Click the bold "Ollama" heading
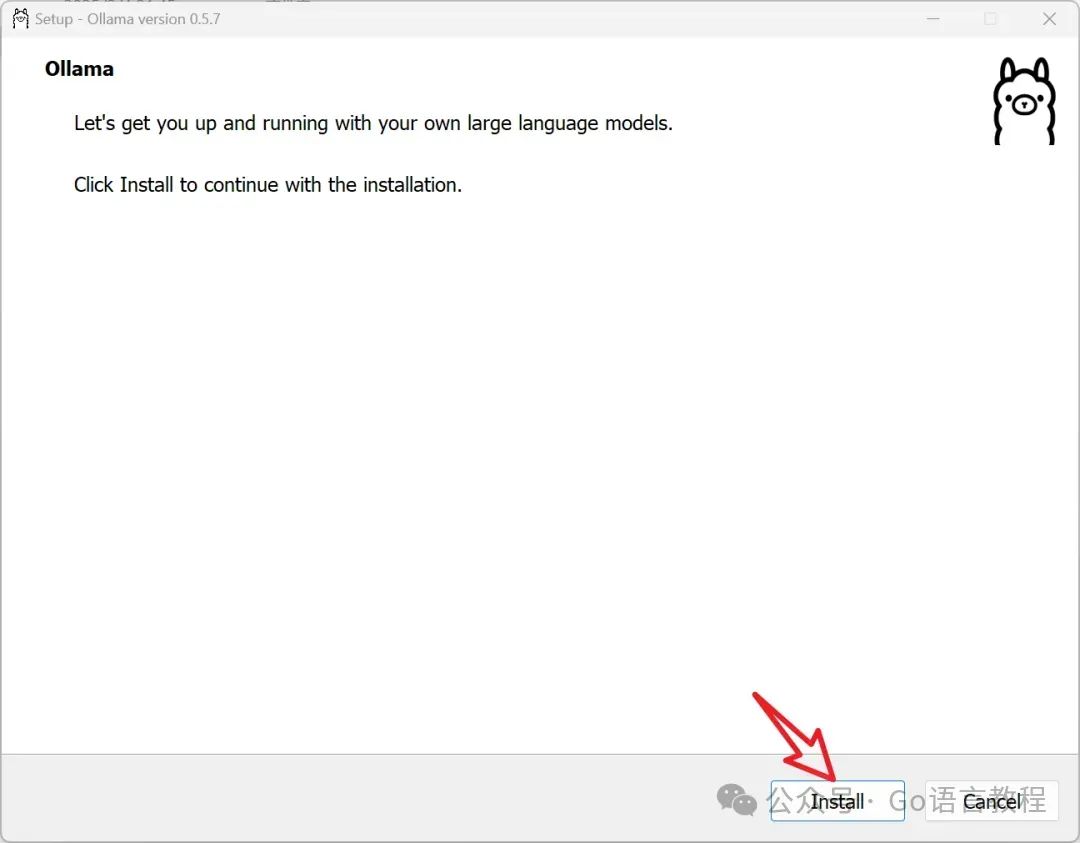The width and height of the screenshot is (1080, 843). 79,69
